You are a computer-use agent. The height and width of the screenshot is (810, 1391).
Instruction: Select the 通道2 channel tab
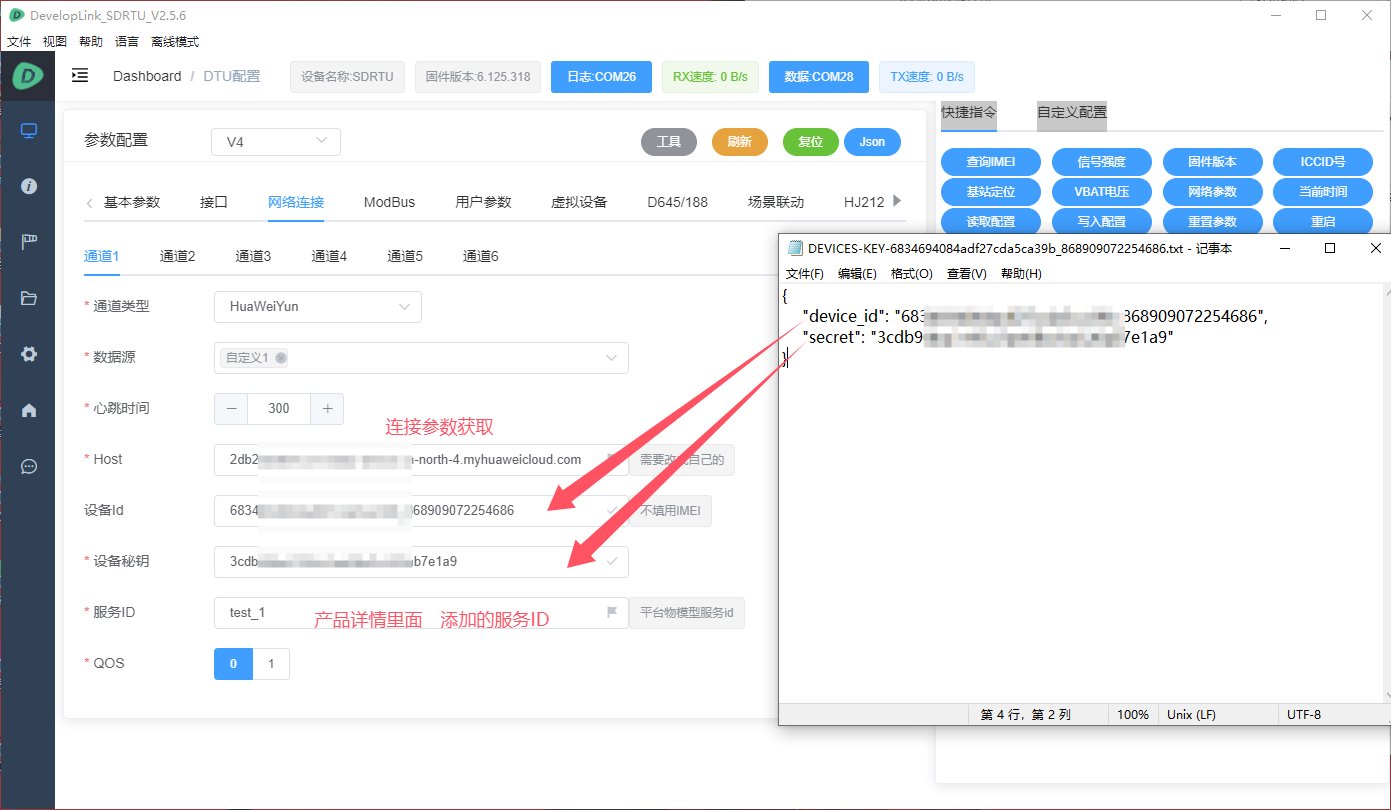coord(177,256)
